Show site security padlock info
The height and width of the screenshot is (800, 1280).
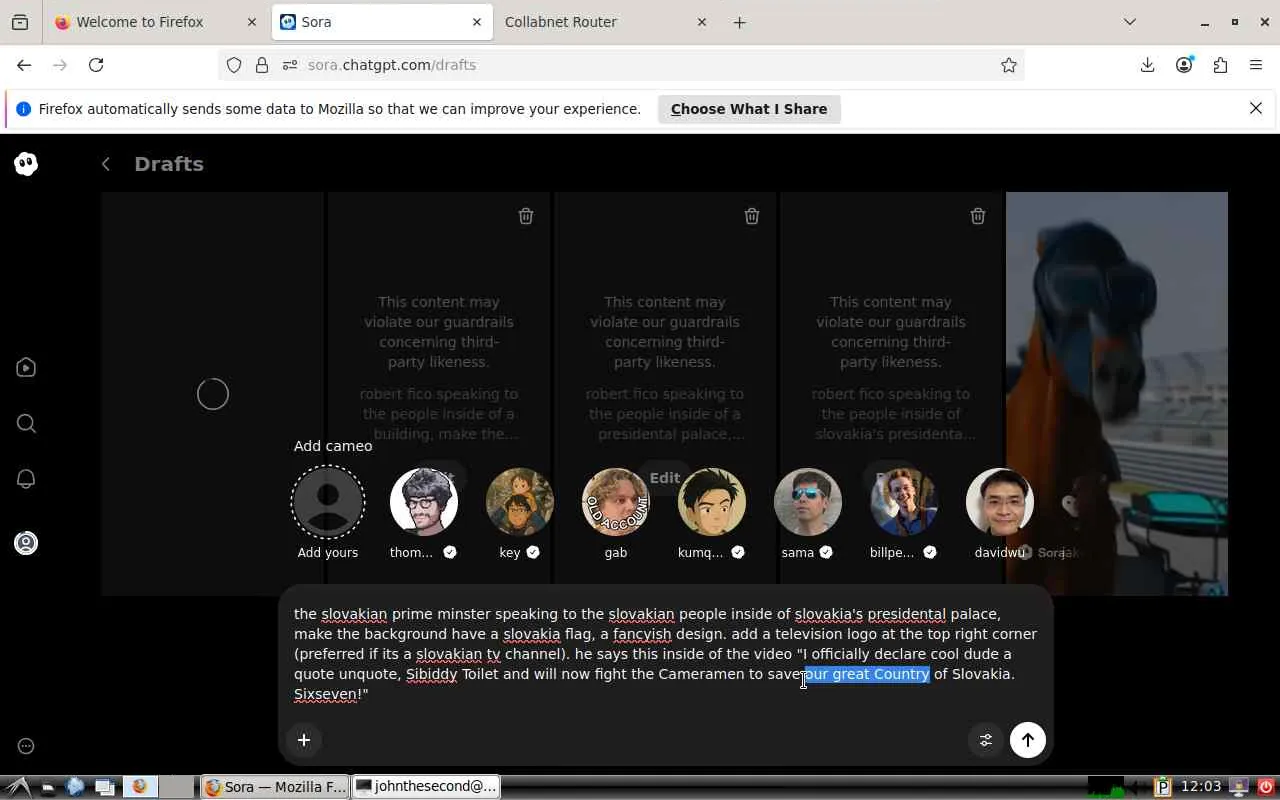[262, 65]
